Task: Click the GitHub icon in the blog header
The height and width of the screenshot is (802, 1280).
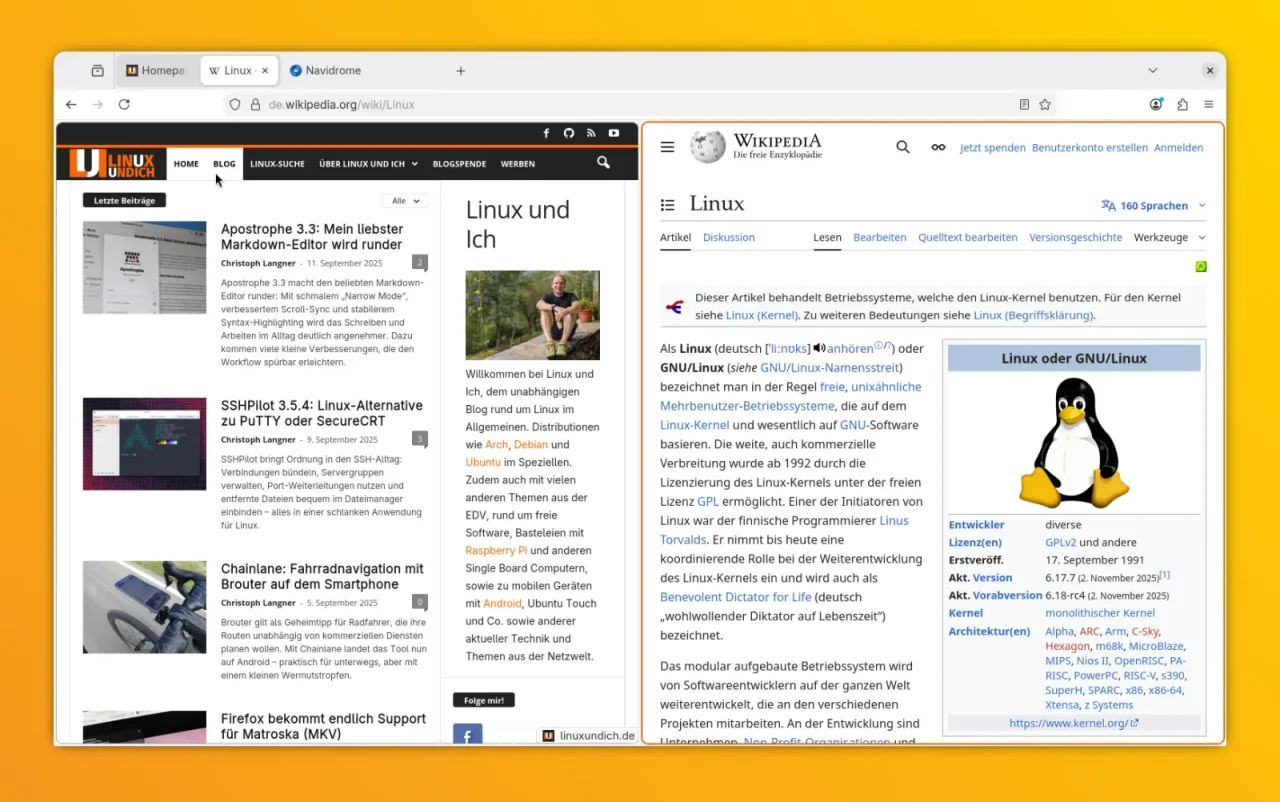Action: click(570, 133)
